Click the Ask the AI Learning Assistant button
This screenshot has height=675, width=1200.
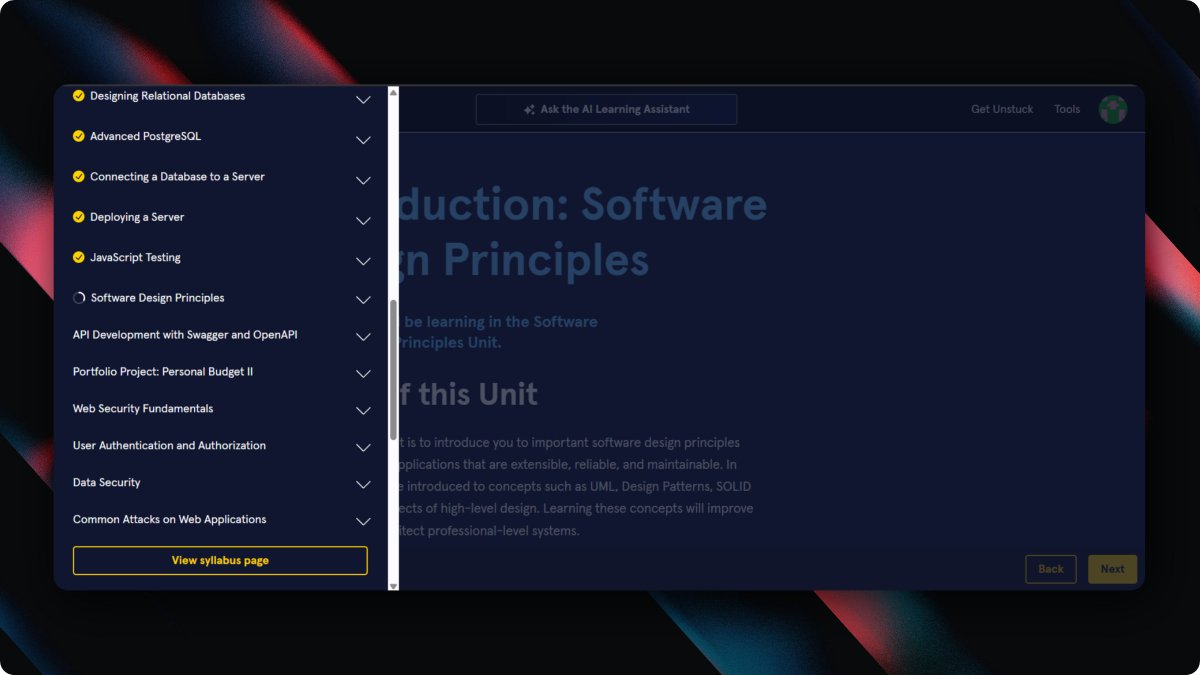point(606,110)
